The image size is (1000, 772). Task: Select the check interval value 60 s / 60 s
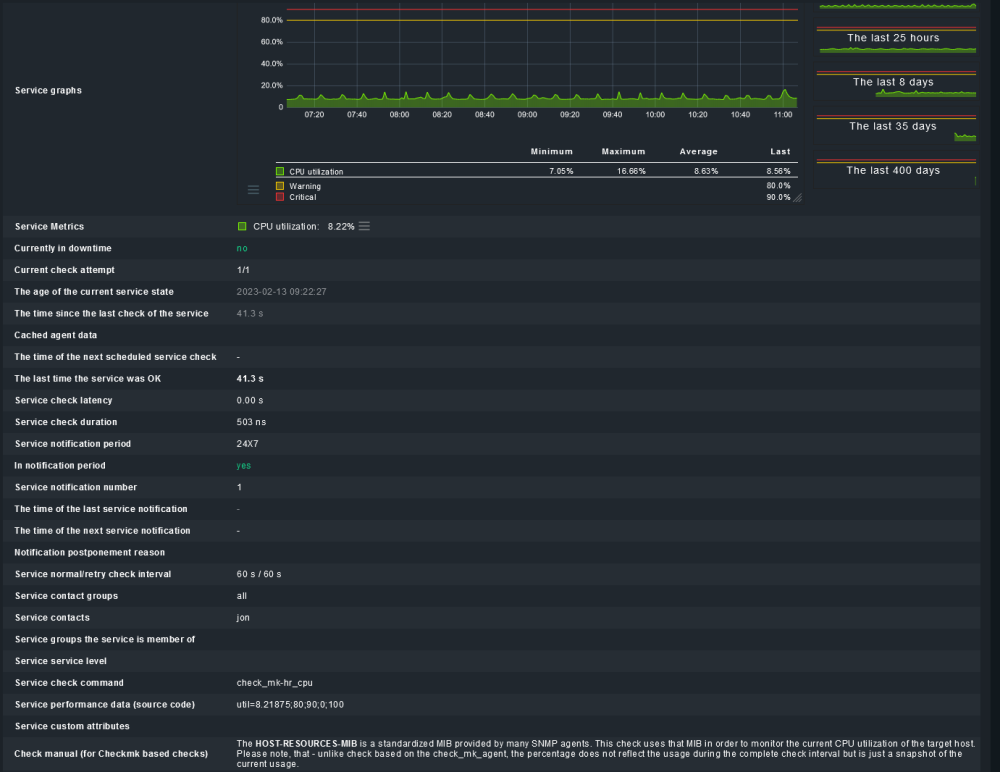pos(259,574)
